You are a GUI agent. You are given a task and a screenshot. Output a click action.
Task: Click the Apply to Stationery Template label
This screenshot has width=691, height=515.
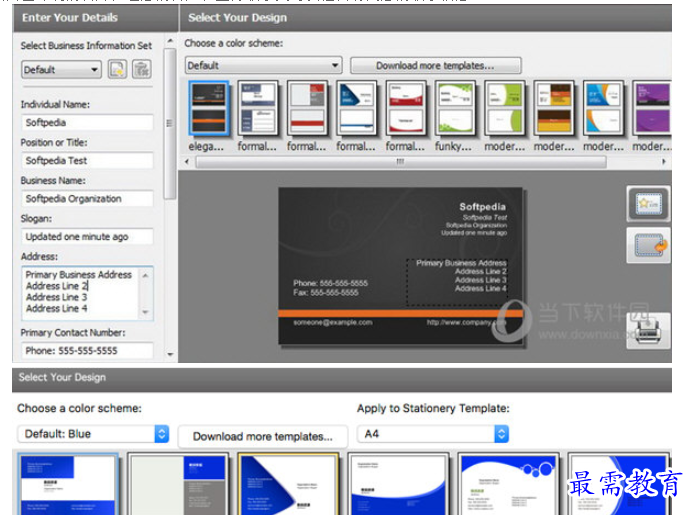pyautogui.click(x=433, y=408)
